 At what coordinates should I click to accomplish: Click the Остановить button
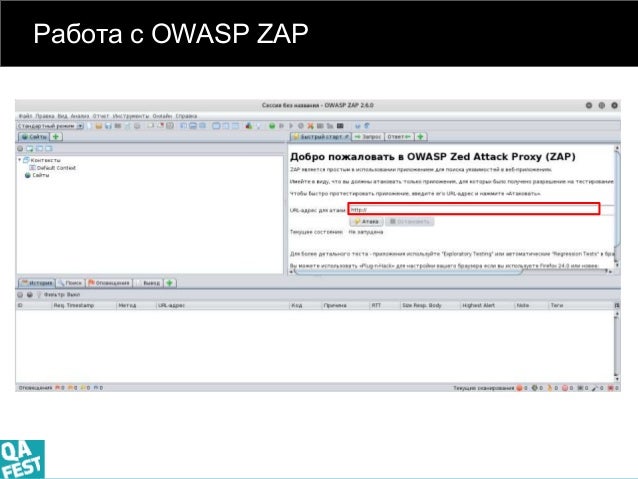pyautogui.click(x=409, y=221)
